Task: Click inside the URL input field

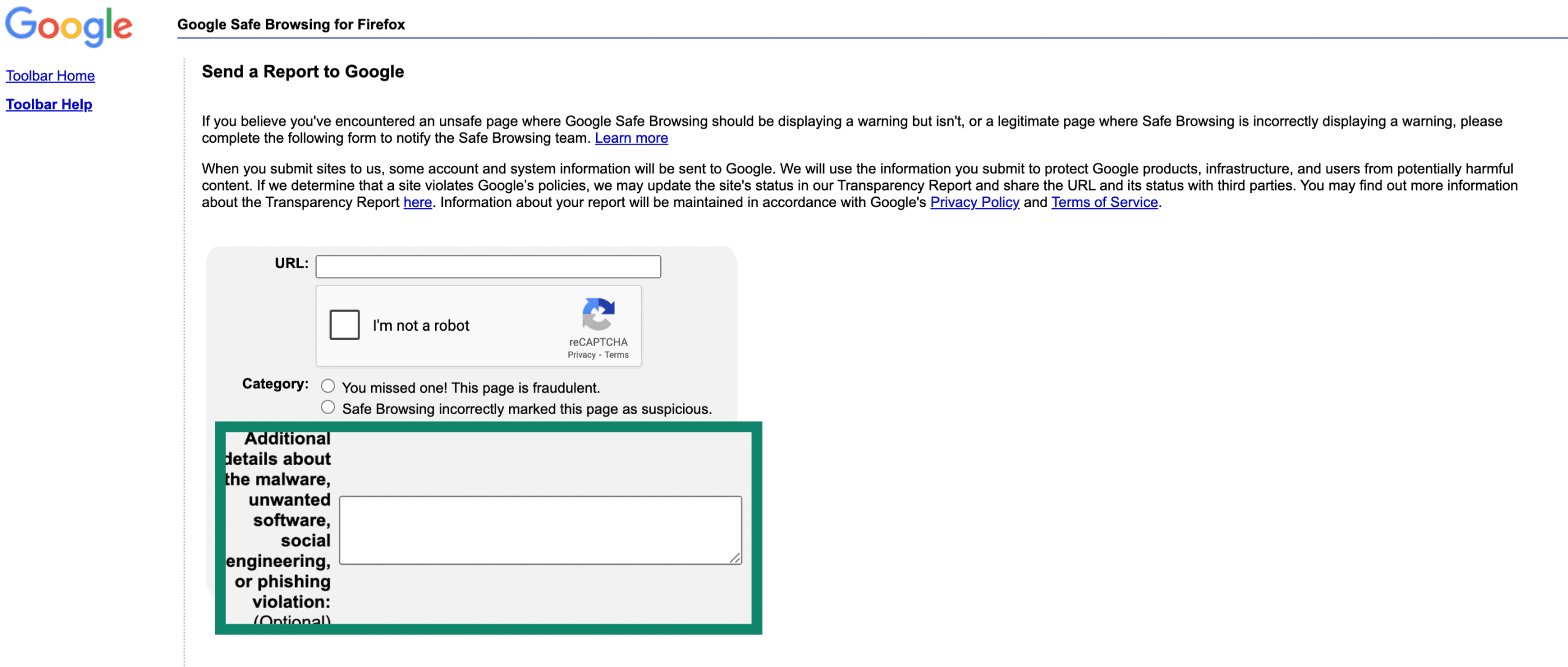Action: tap(487, 266)
